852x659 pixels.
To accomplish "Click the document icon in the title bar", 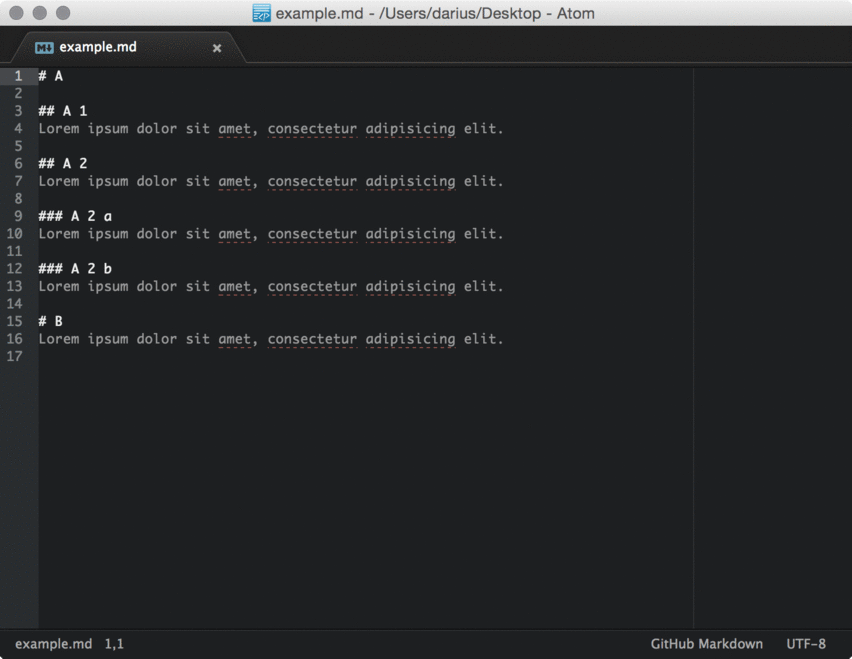I will click(261, 13).
